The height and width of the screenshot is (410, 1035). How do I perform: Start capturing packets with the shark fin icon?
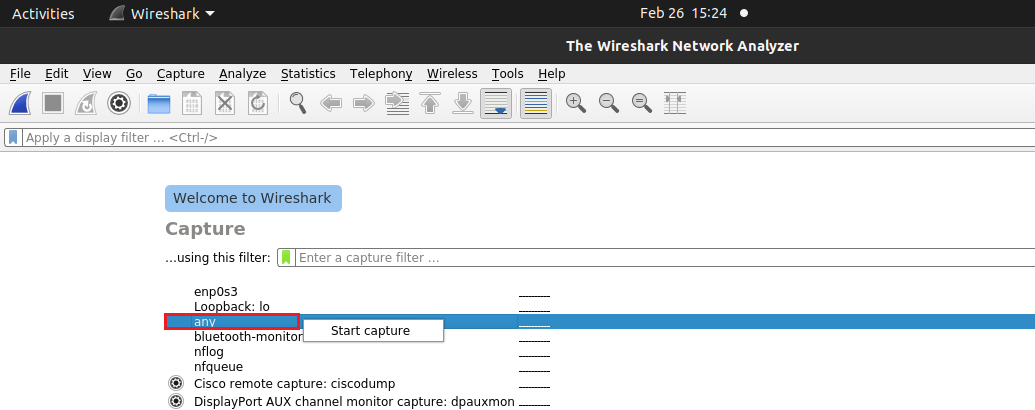(x=23, y=103)
